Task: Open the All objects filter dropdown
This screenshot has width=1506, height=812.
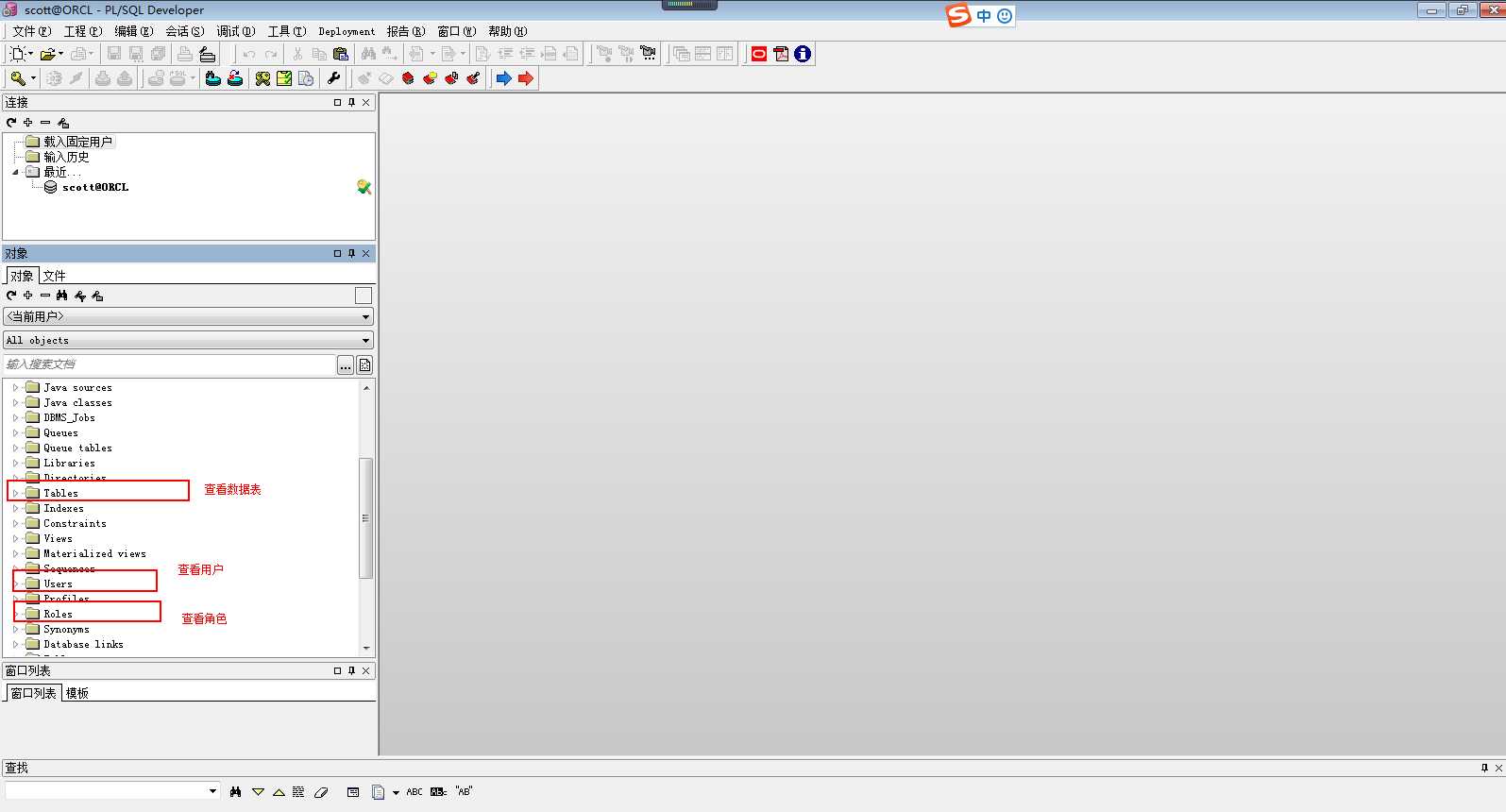Action: click(189, 340)
